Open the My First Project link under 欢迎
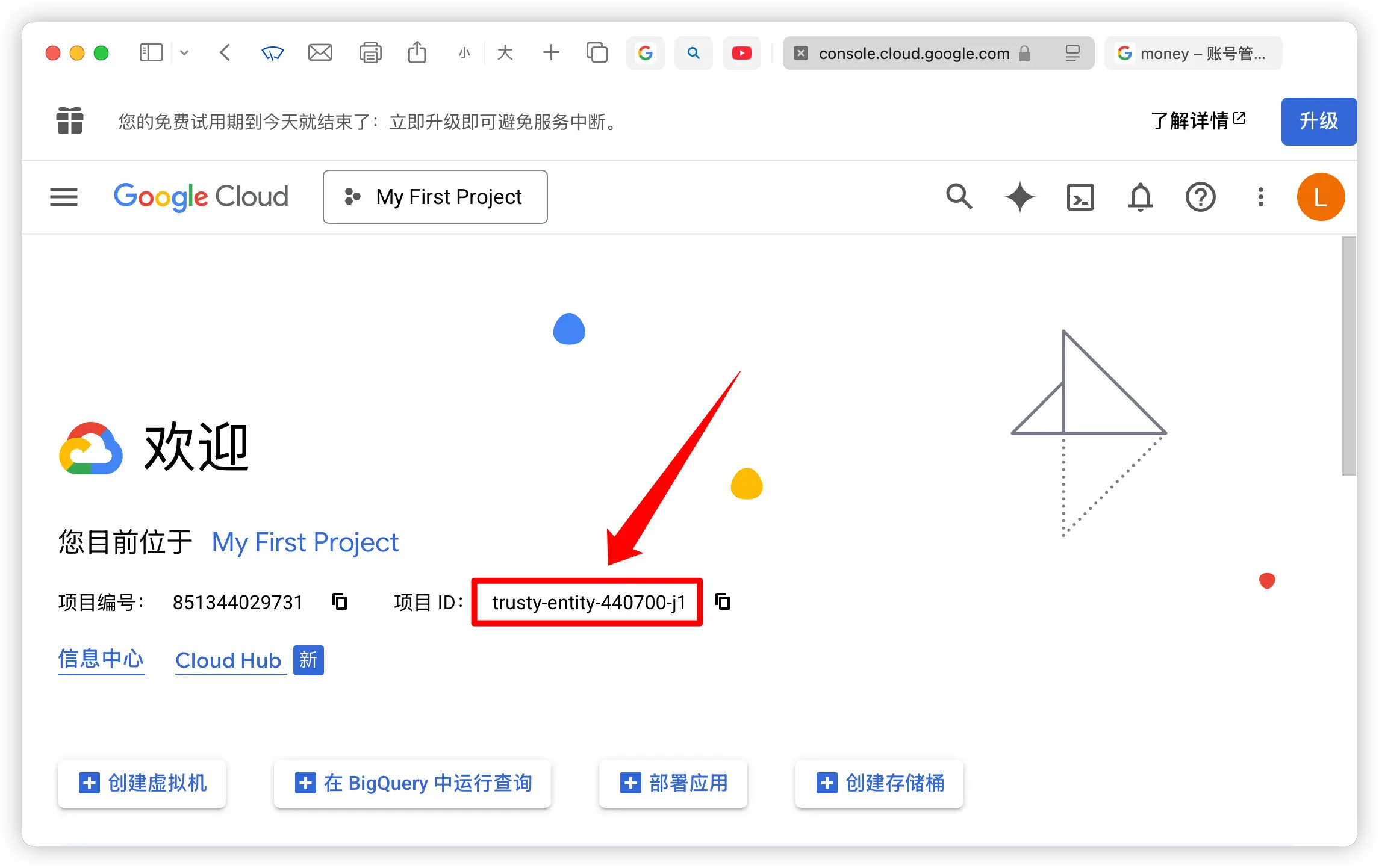 (305, 542)
